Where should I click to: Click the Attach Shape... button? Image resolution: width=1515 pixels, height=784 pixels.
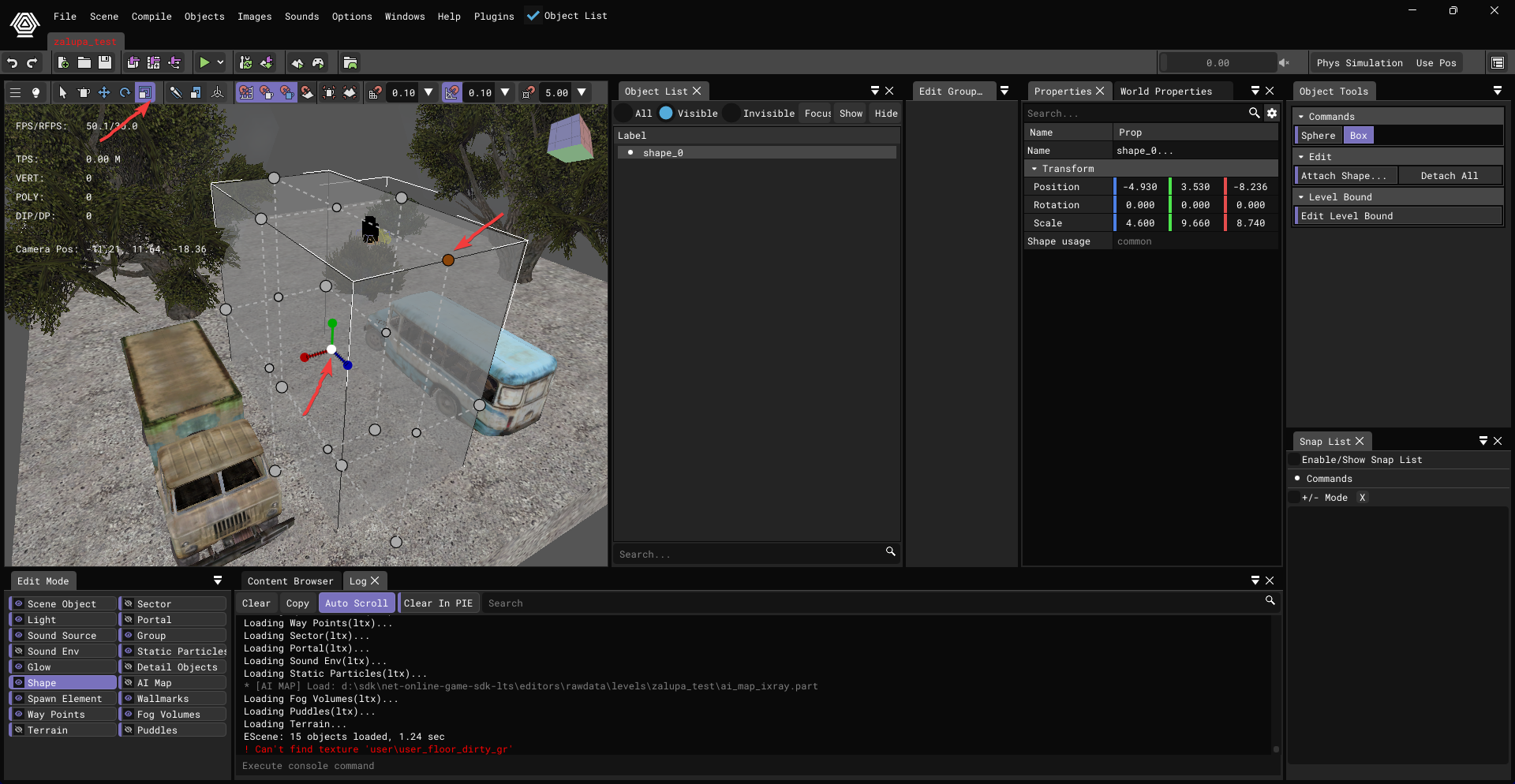1346,176
